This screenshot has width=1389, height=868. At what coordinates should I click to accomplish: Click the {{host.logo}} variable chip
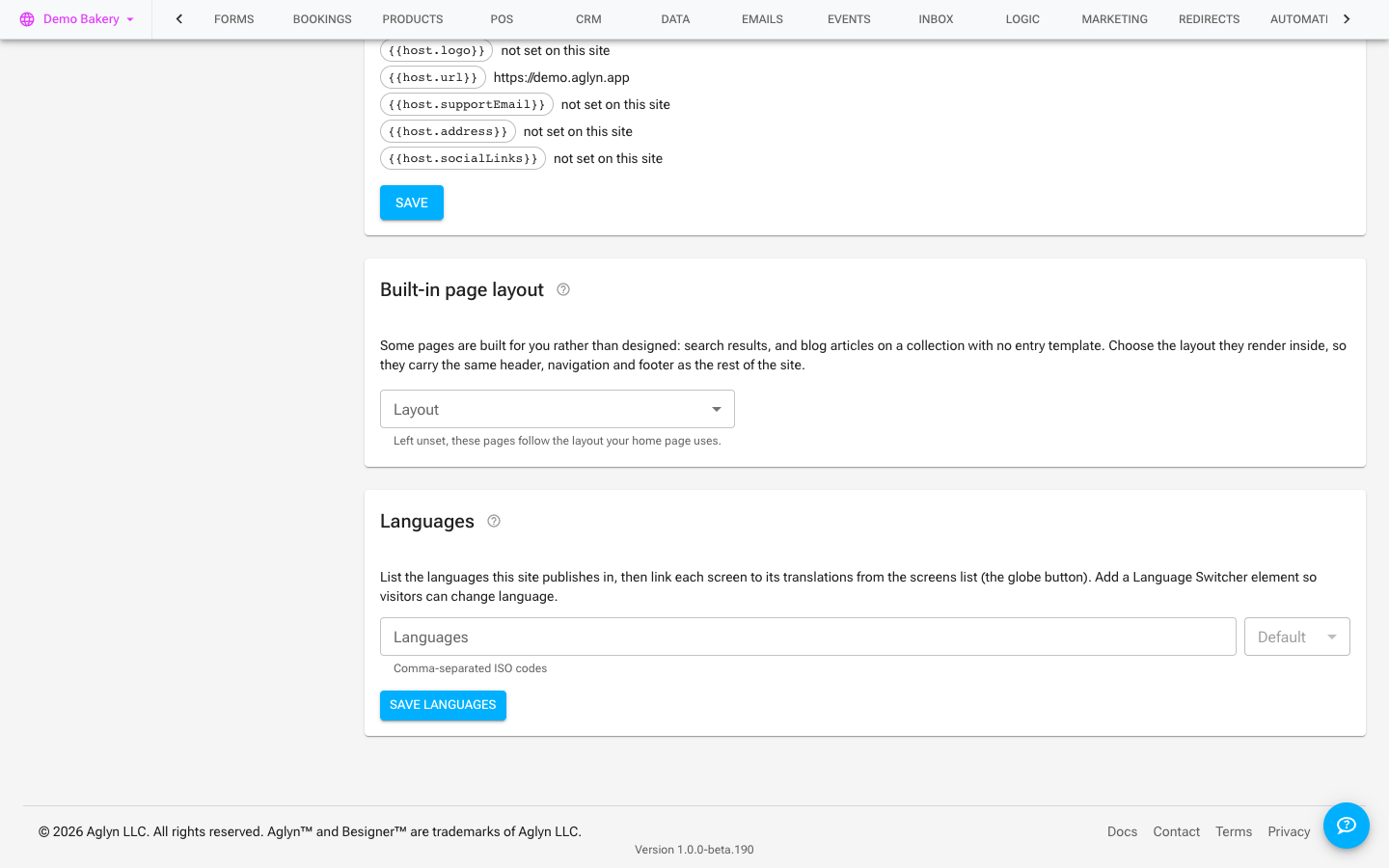pos(436,50)
